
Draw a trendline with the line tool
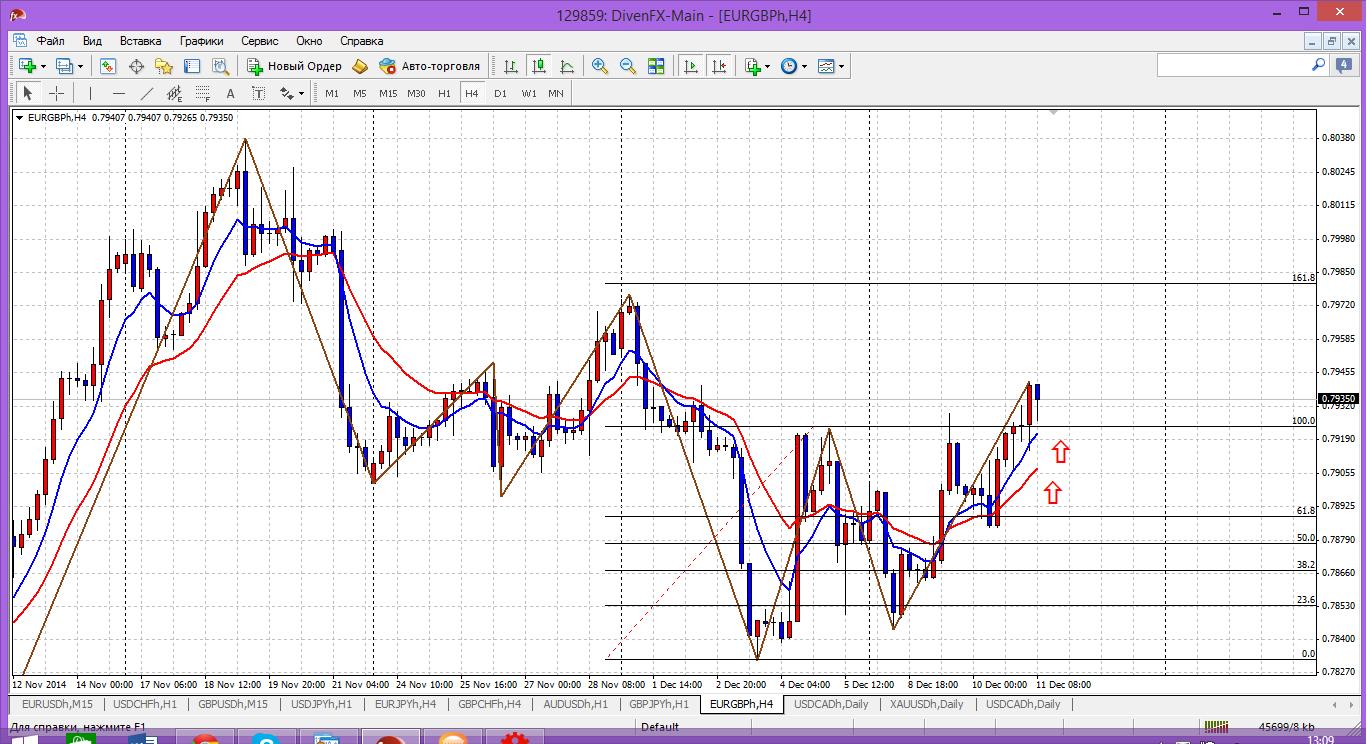[147, 93]
